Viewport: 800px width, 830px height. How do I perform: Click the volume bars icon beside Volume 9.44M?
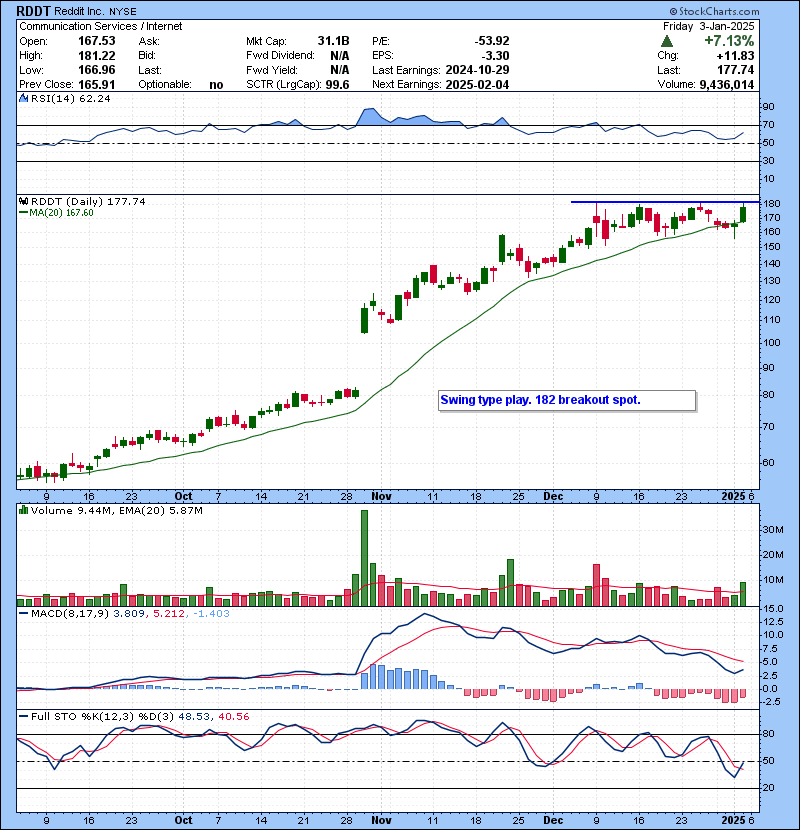point(23,510)
